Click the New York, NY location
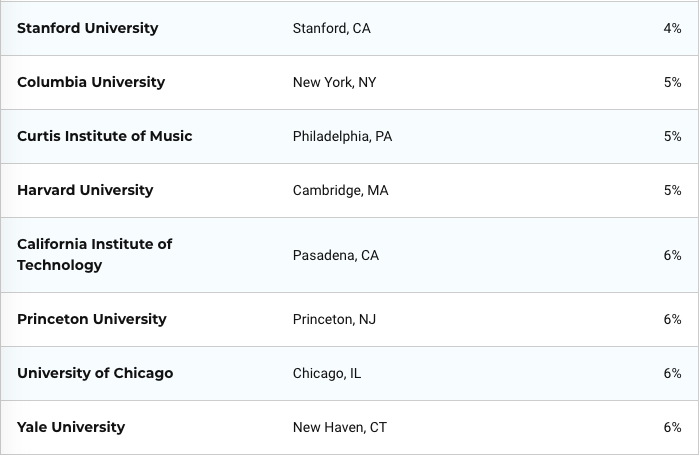The height and width of the screenshot is (455, 700). [334, 83]
